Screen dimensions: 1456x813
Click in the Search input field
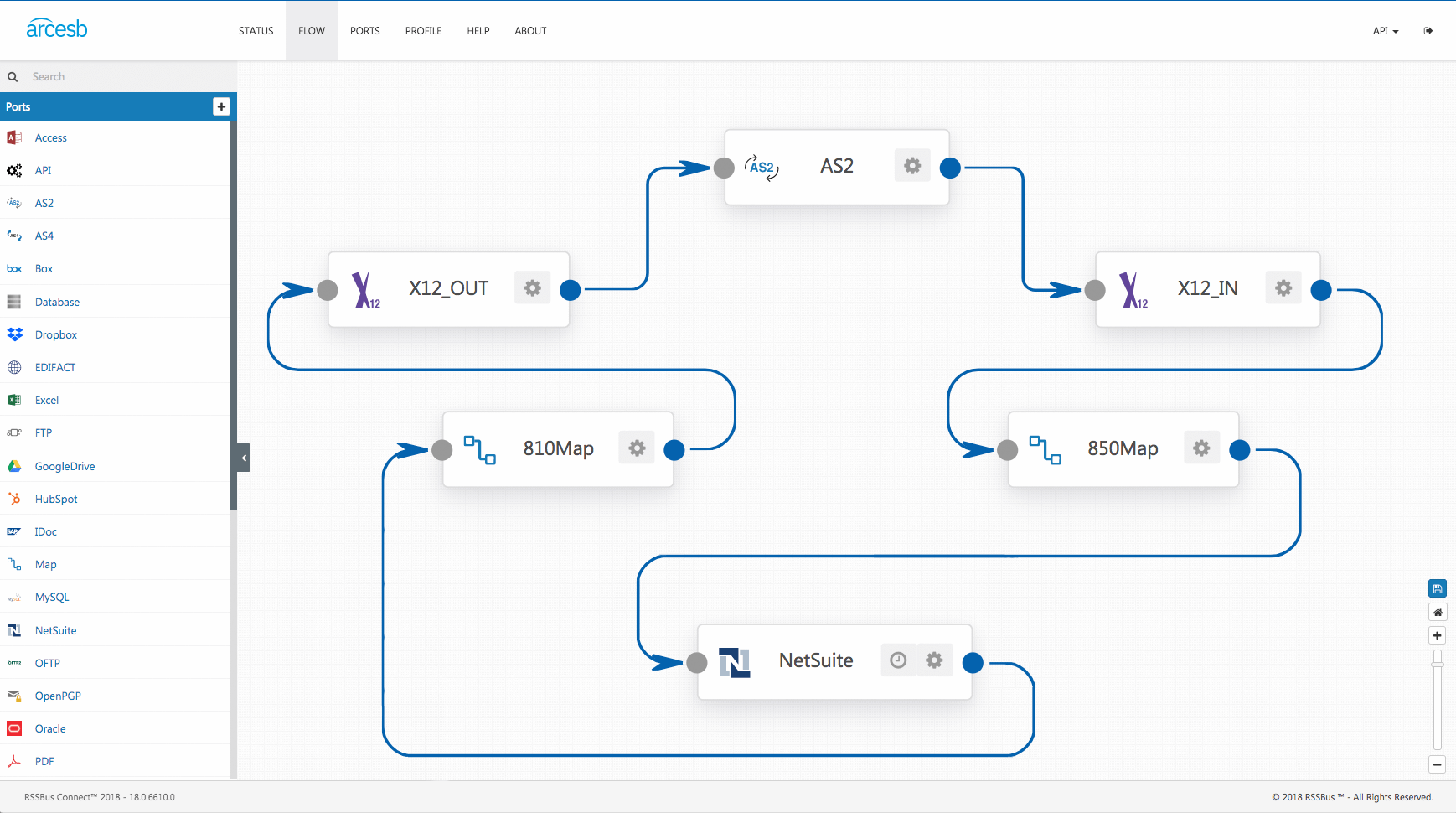click(x=131, y=77)
